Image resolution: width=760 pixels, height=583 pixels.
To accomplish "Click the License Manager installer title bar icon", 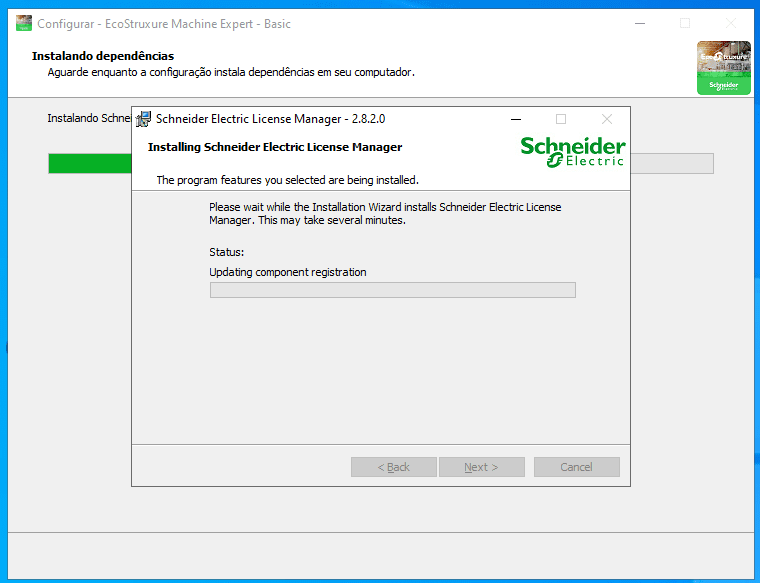I will pyautogui.click(x=143, y=119).
